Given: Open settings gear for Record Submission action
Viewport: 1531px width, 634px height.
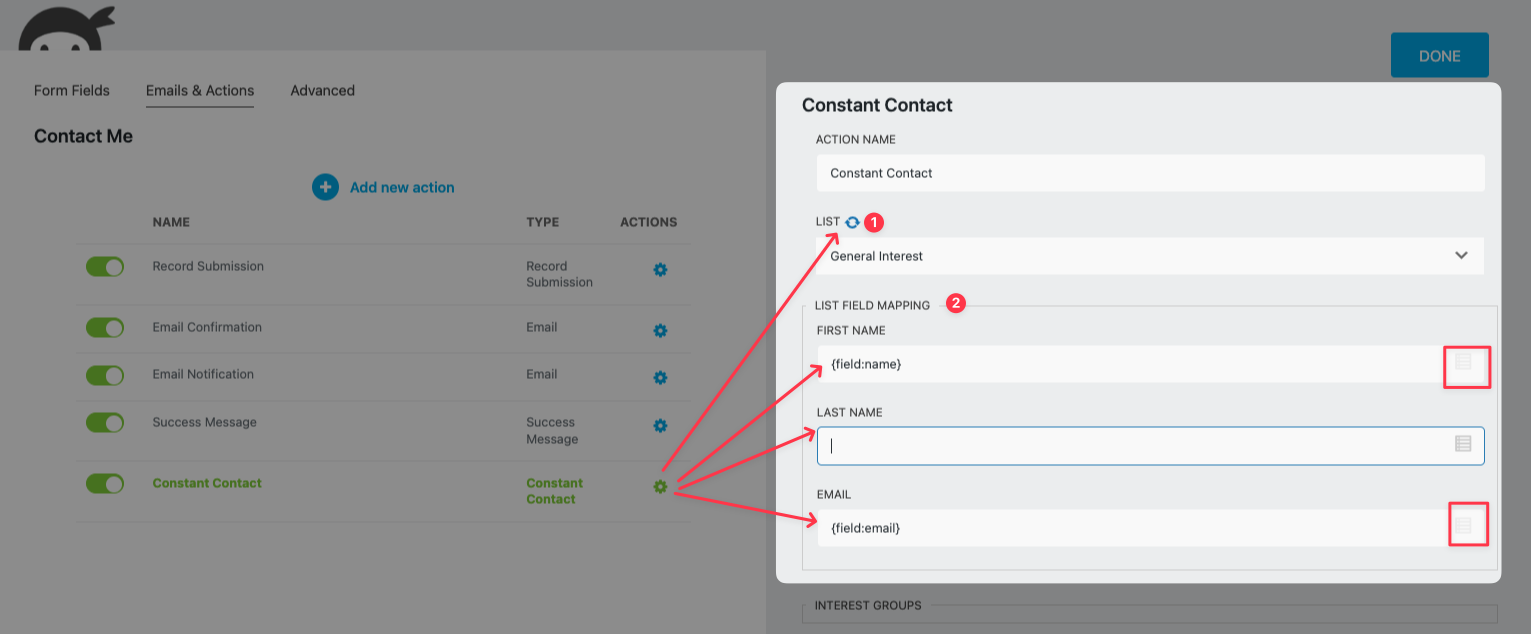Looking at the screenshot, I should (660, 270).
